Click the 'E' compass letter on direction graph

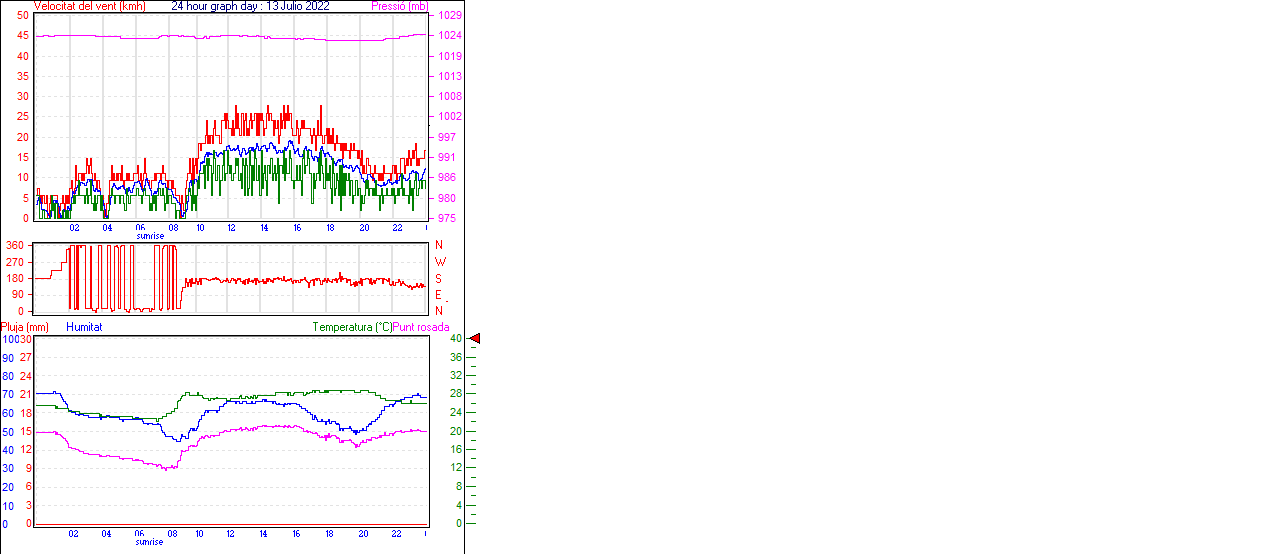click(x=438, y=295)
